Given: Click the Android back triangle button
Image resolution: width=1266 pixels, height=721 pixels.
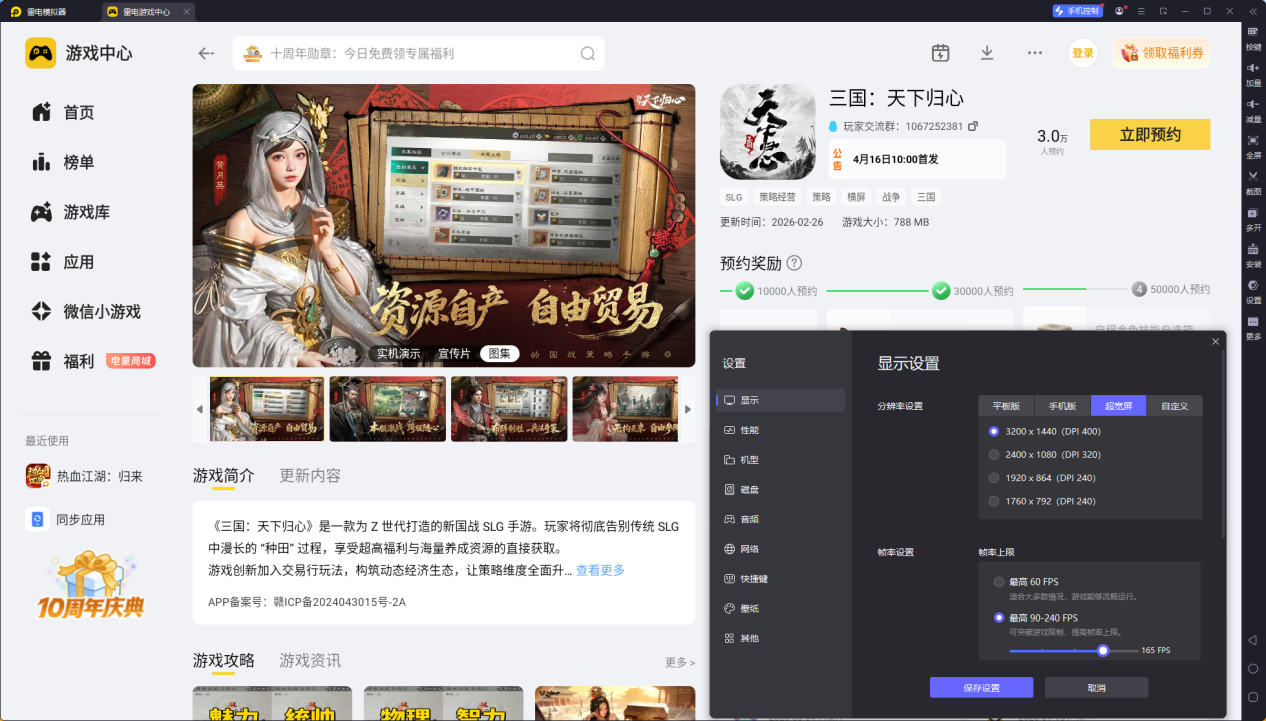Looking at the screenshot, I should point(1252,640).
